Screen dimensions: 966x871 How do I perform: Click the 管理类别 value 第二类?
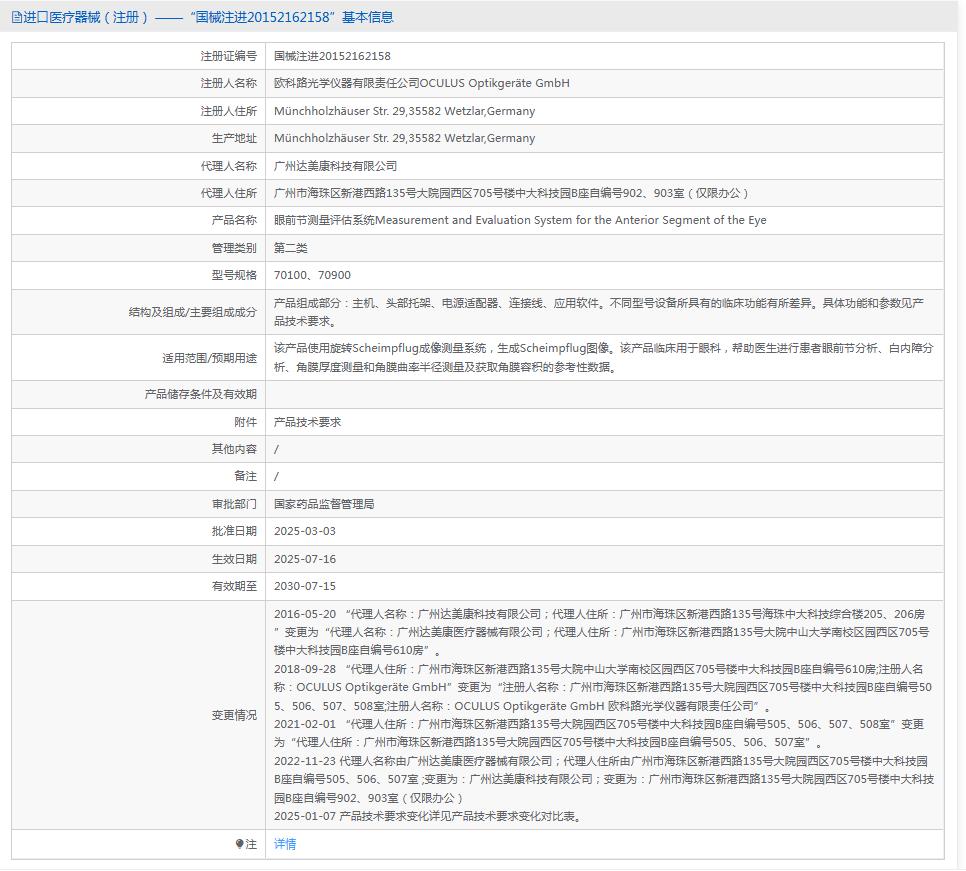pos(293,247)
